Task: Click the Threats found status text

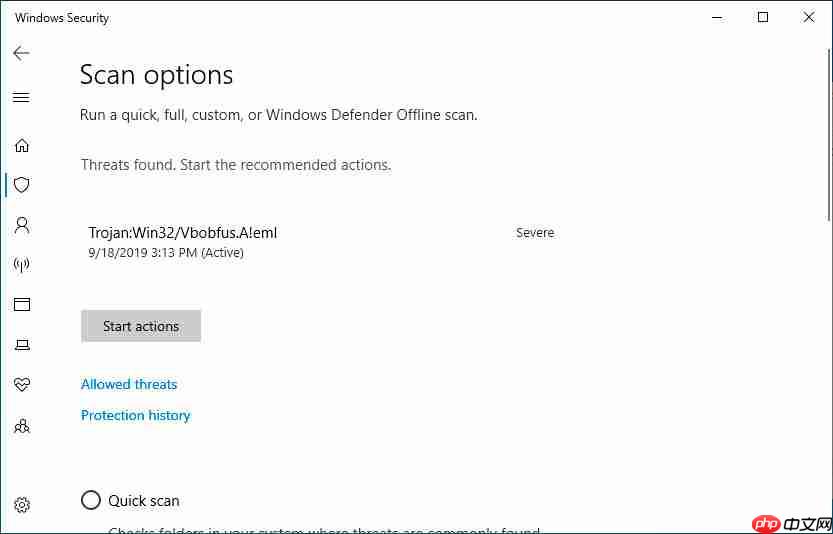Action: pyautogui.click(x=236, y=165)
